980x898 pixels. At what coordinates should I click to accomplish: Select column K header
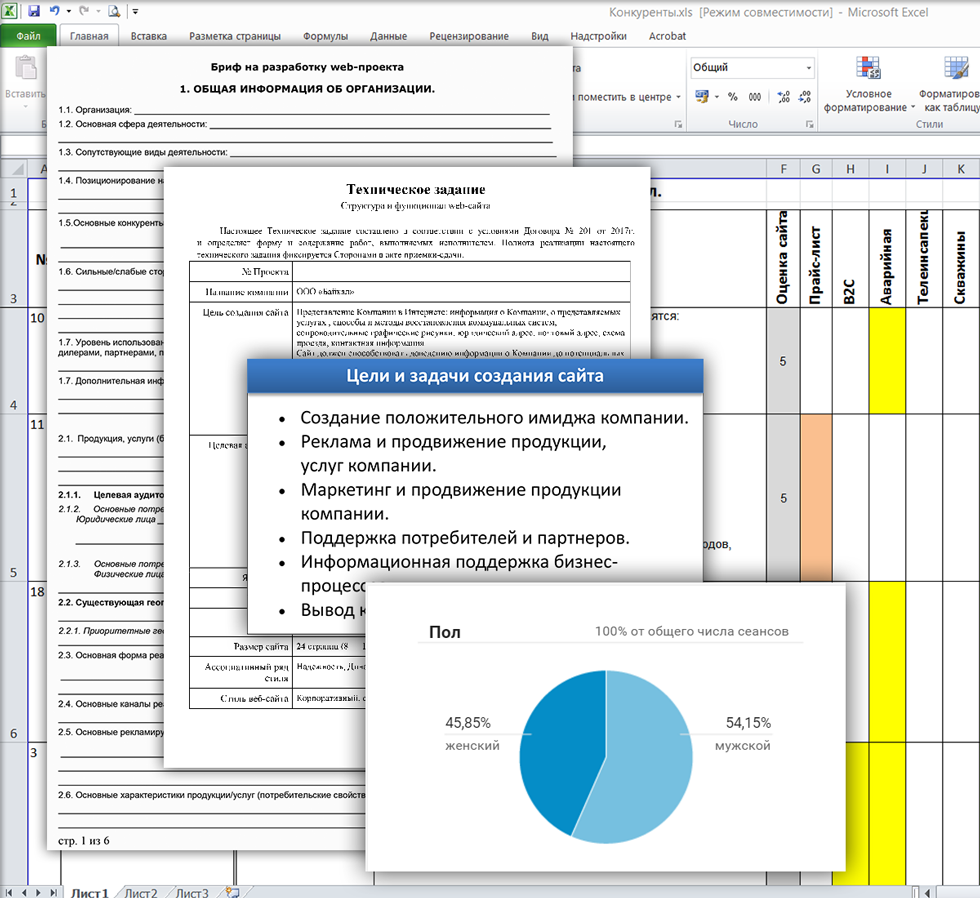(x=961, y=169)
